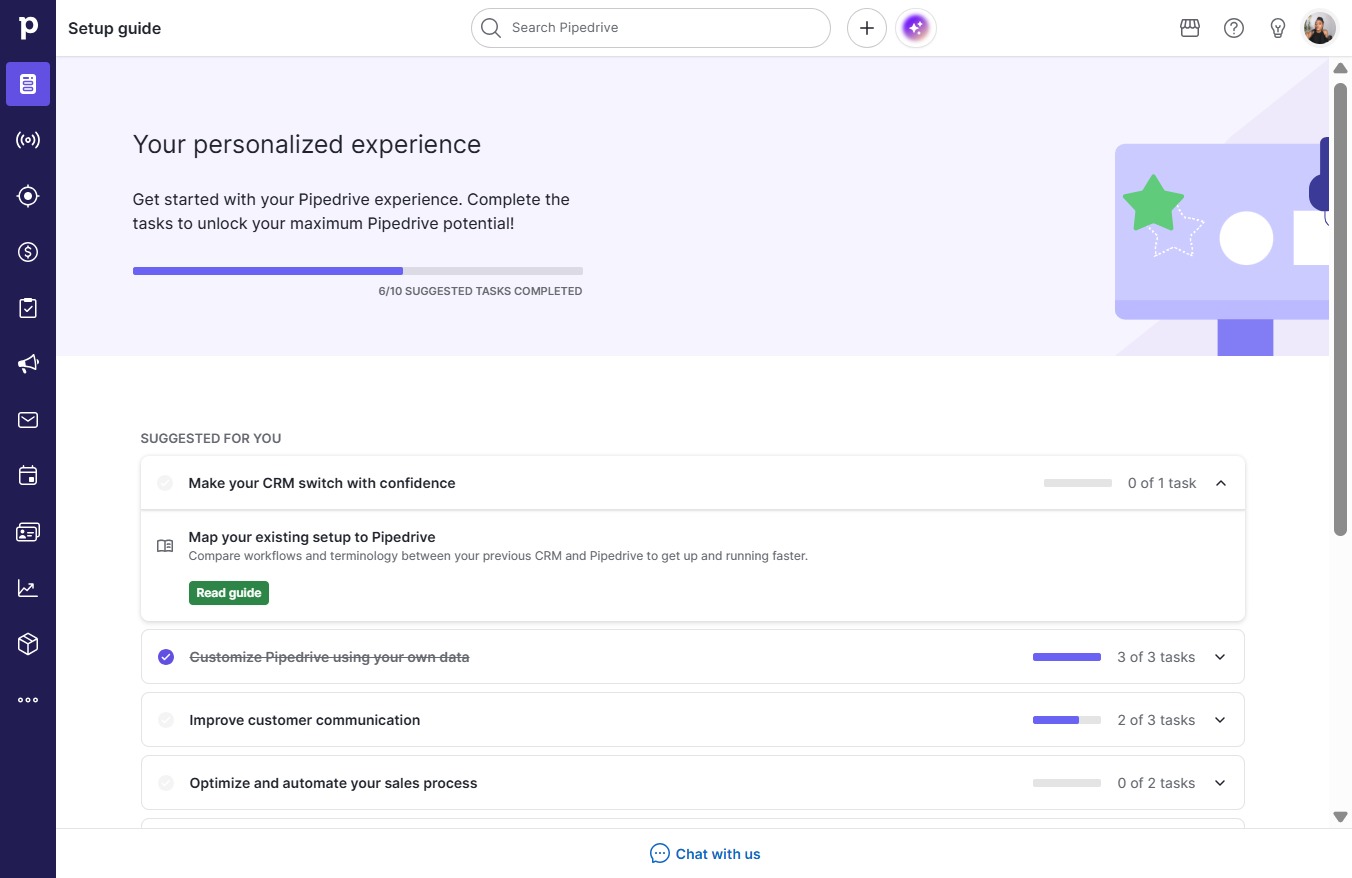Image resolution: width=1352 pixels, height=878 pixels.
Task: Click the SUGGESTED FOR YOU heading
Action: (211, 438)
